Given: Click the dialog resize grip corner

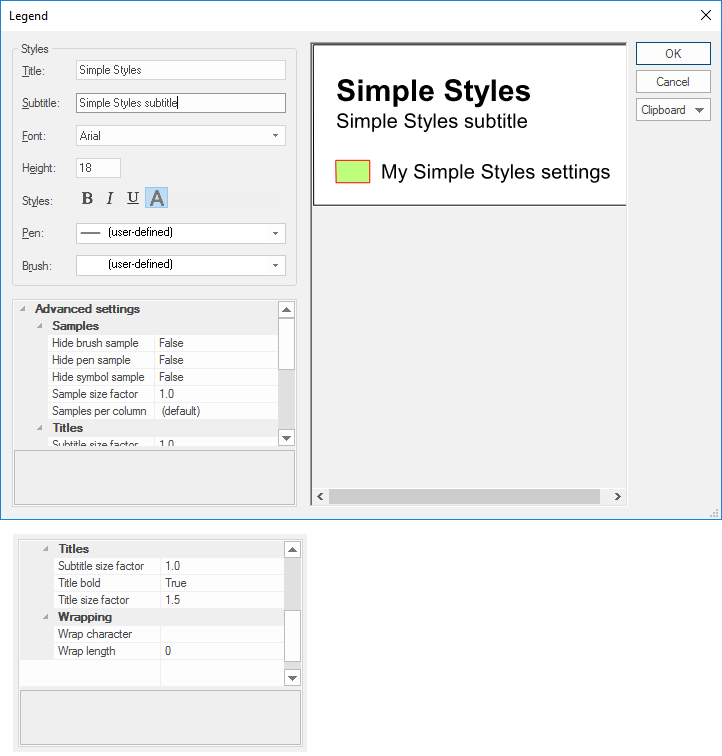Looking at the screenshot, I should (x=714, y=513).
